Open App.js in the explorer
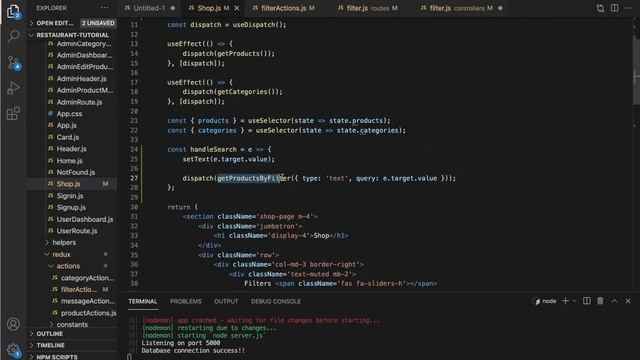This screenshot has height=360, width=640. (x=67, y=125)
